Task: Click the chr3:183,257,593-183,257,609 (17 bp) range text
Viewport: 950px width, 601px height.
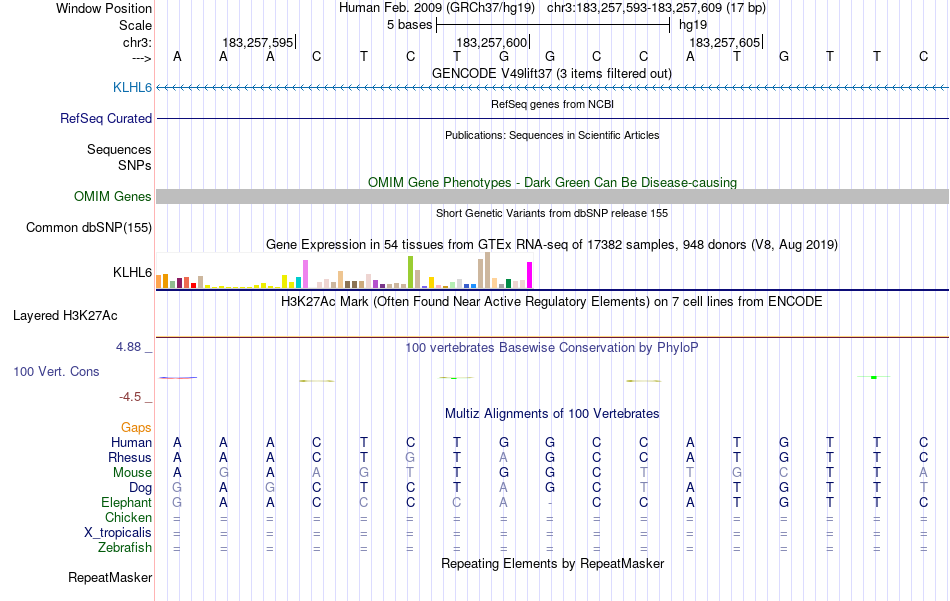Action: (656, 8)
